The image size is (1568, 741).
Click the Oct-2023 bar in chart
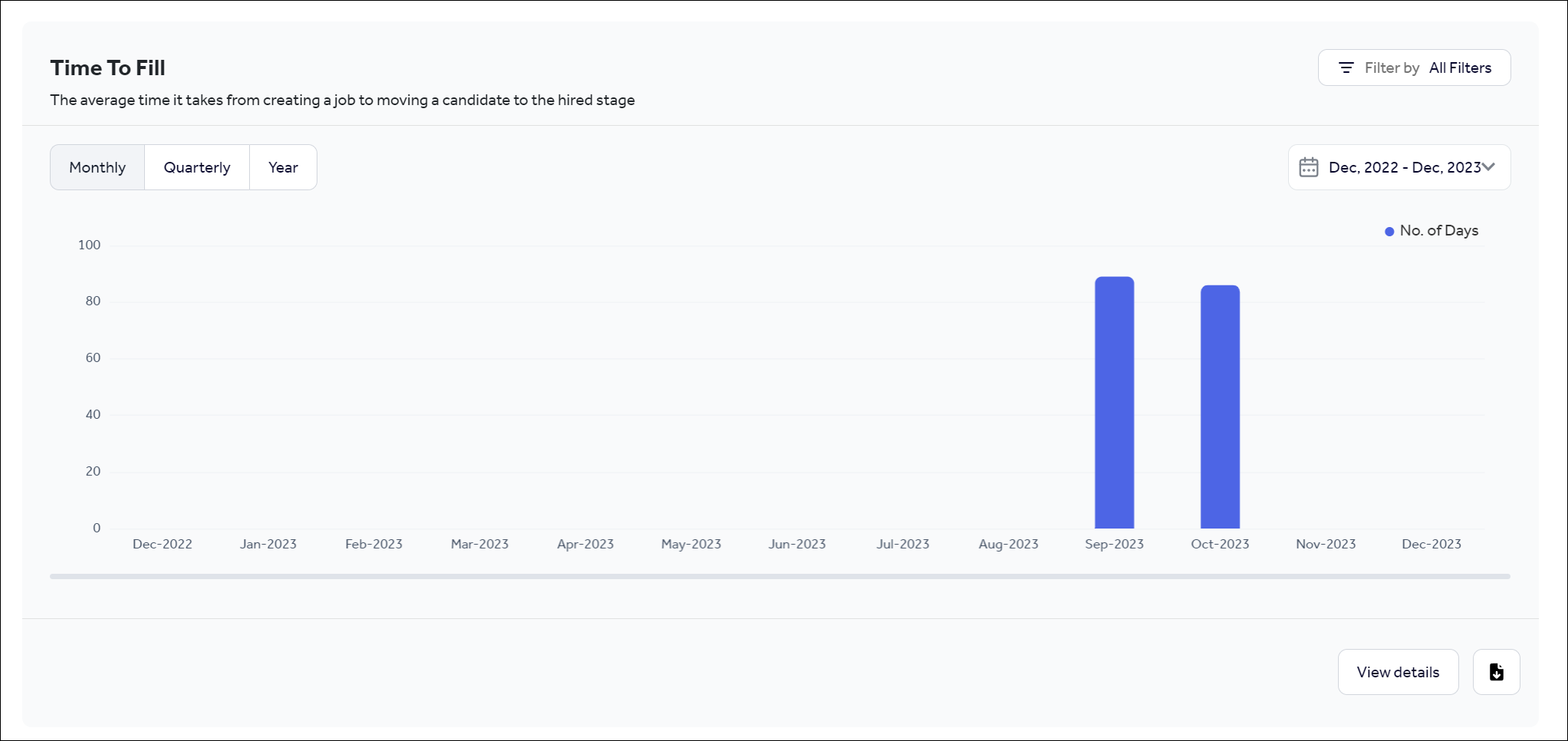pyautogui.click(x=1220, y=407)
